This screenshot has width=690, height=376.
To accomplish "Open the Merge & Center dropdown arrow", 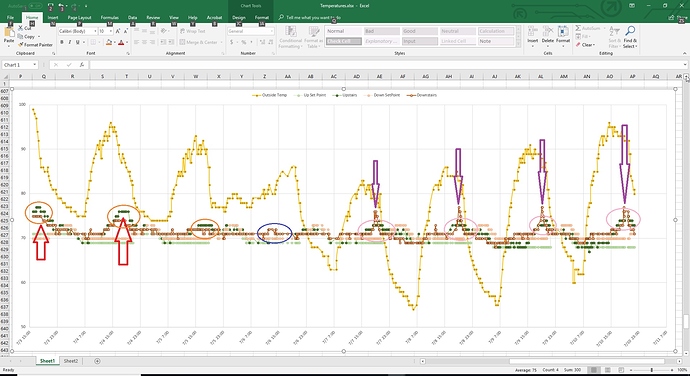I will (x=221, y=42).
